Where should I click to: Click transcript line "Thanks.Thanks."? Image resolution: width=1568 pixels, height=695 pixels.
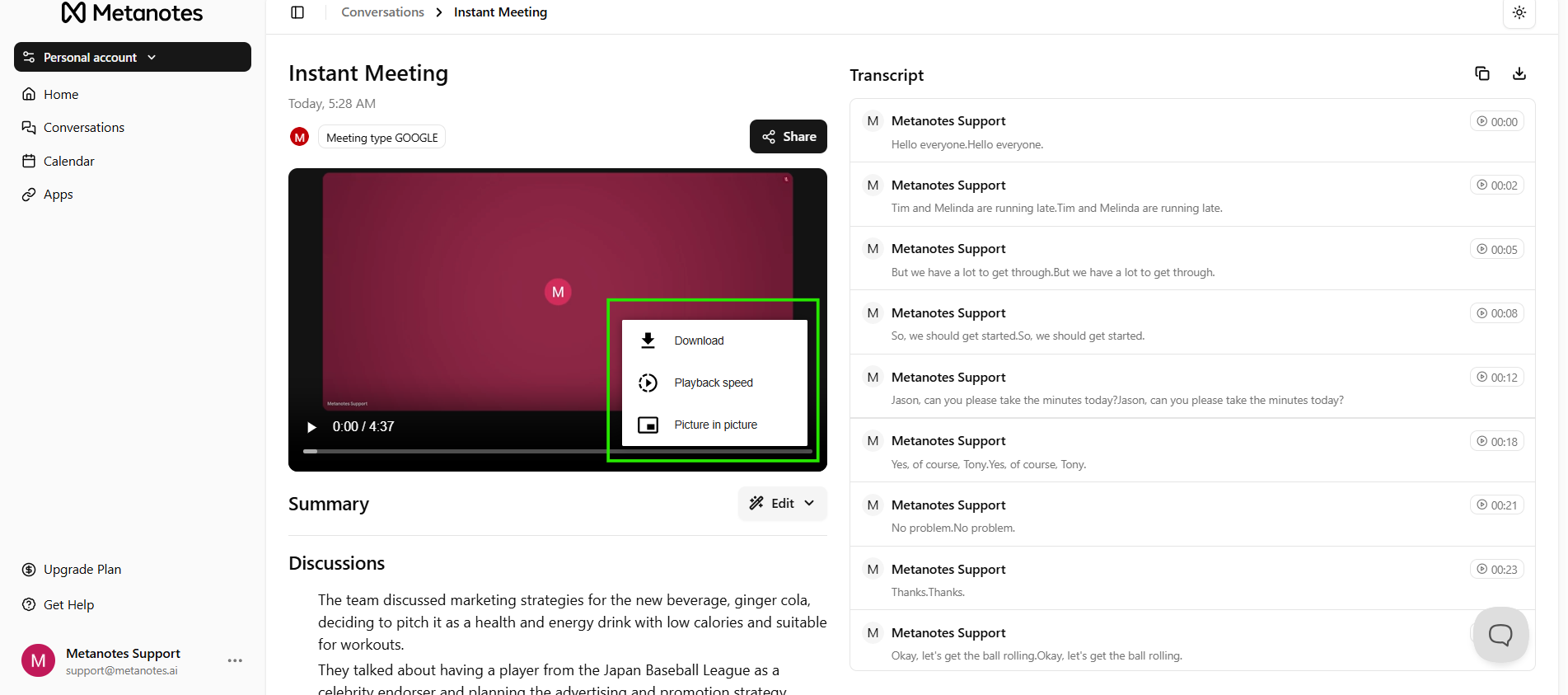pyautogui.click(x=928, y=593)
